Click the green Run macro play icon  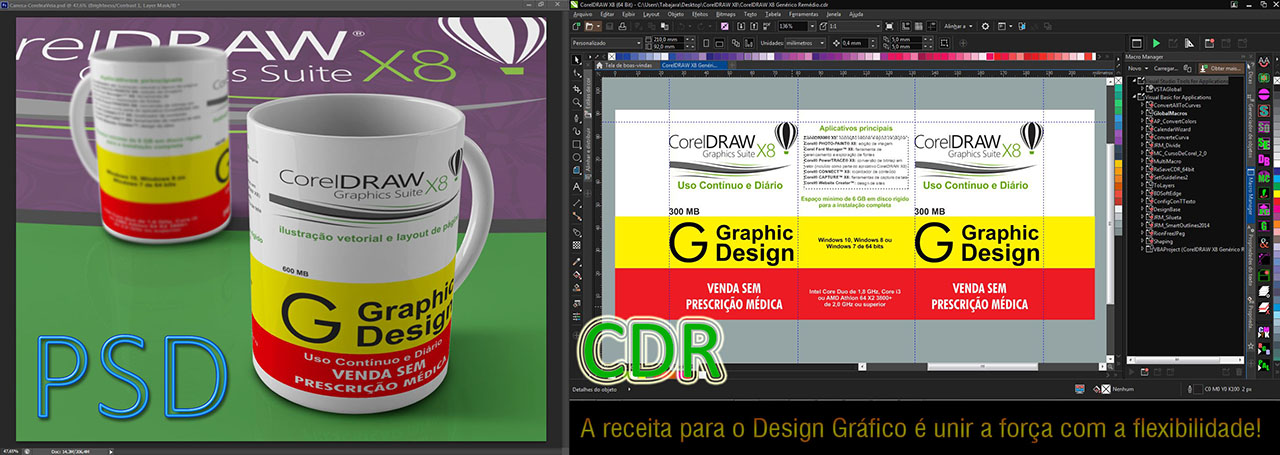pos(1156,43)
